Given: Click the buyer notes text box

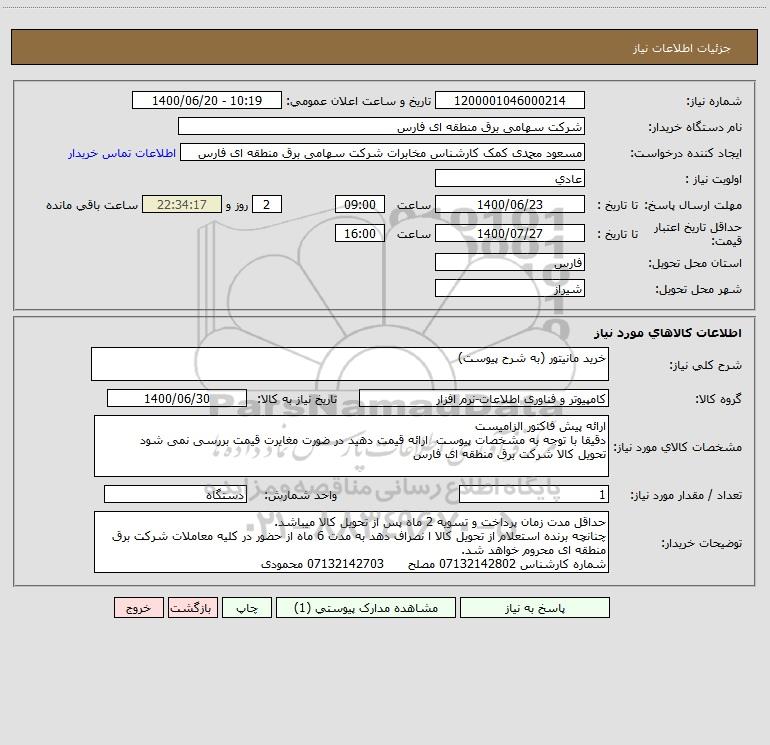Looking at the screenshot, I should click(x=351, y=542).
